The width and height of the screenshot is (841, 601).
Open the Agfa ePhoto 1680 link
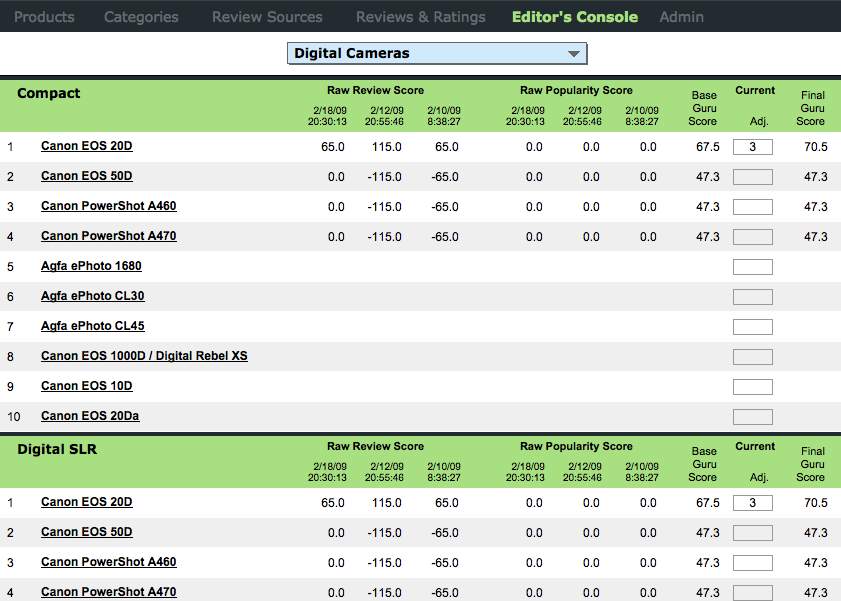[x=91, y=266]
